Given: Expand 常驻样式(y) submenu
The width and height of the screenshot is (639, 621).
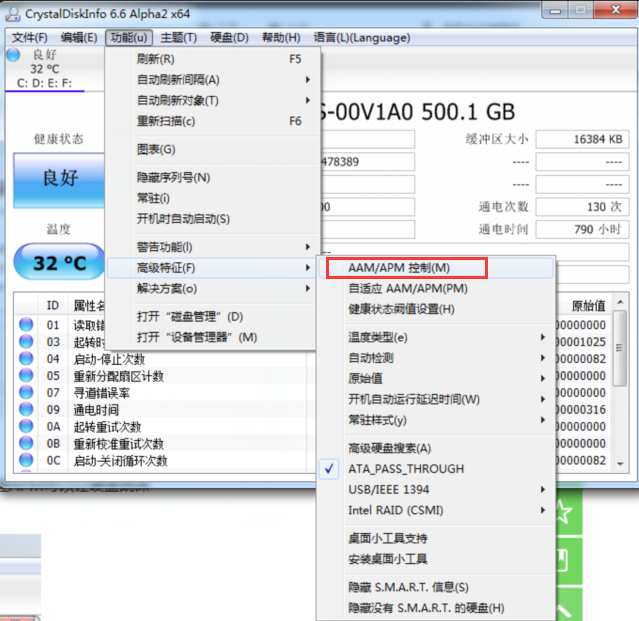Looking at the screenshot, I should click(x=435, y=420).
